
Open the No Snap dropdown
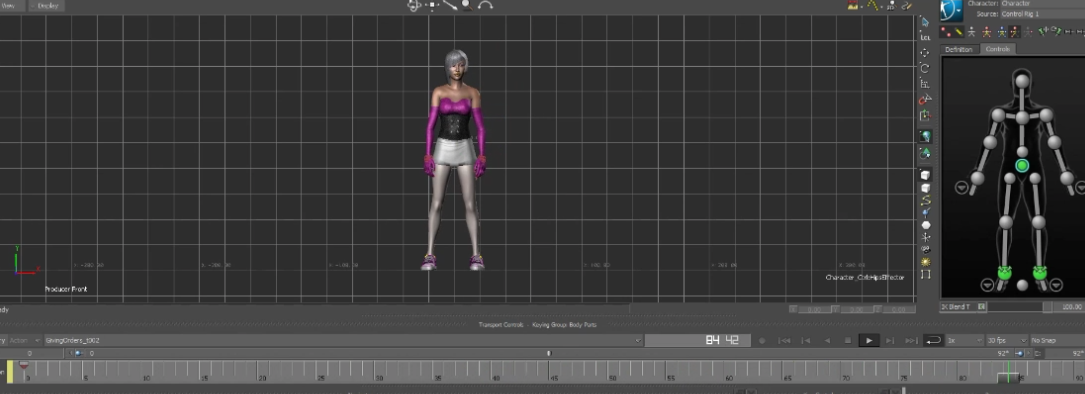tap(1057, 341)
